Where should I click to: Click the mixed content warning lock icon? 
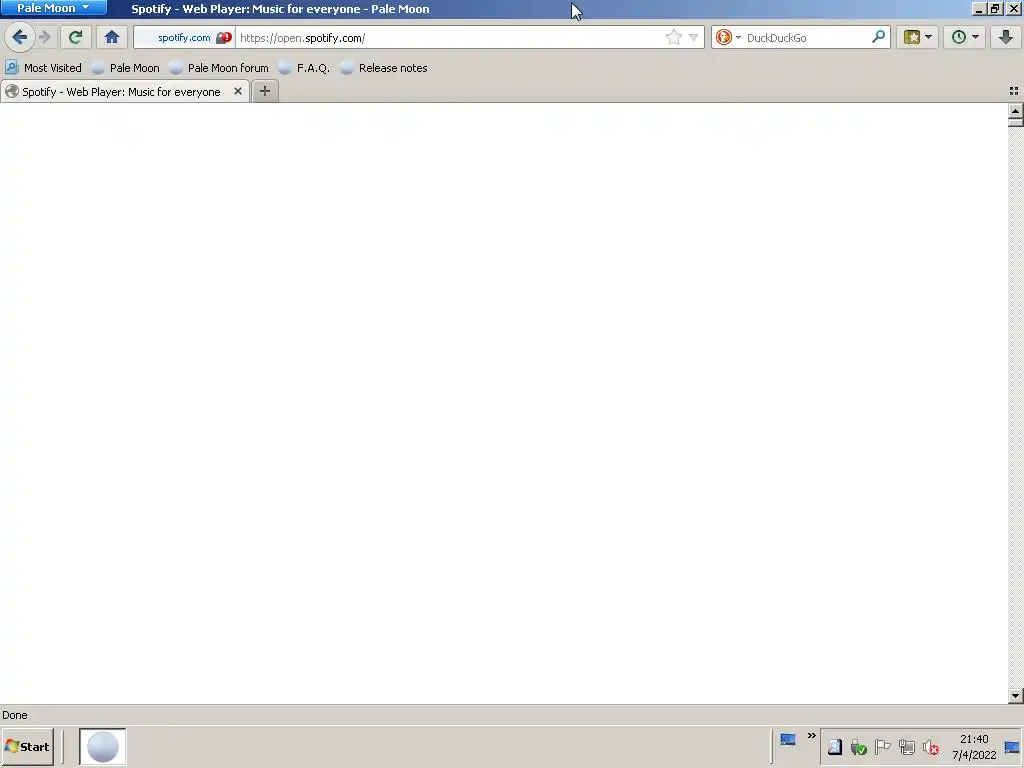pos(224,38)
